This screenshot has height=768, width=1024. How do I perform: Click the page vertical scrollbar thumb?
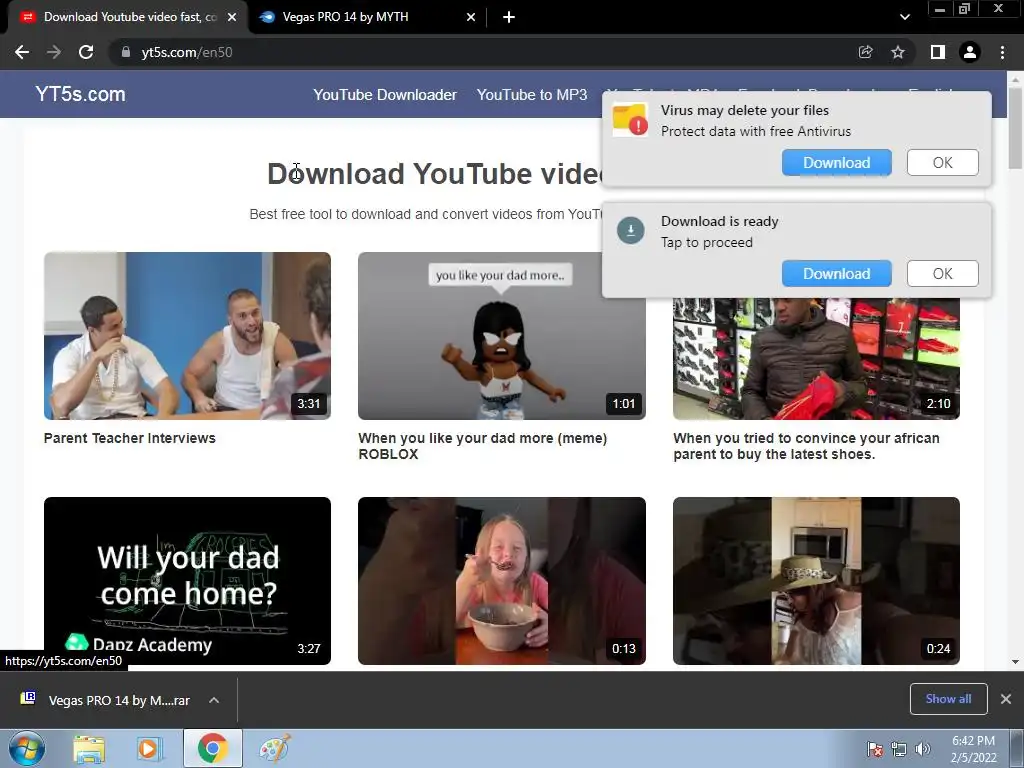click(1015, 127)
